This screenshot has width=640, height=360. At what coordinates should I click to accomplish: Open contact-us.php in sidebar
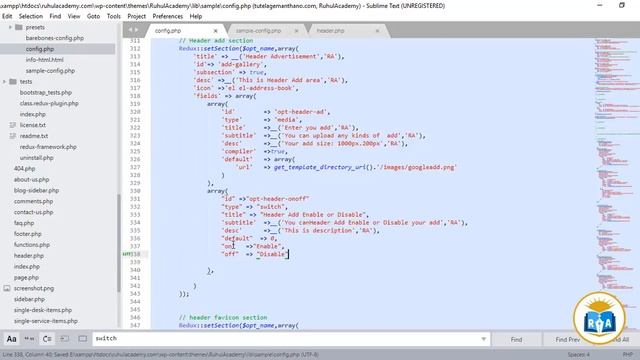tap(33, 212)
